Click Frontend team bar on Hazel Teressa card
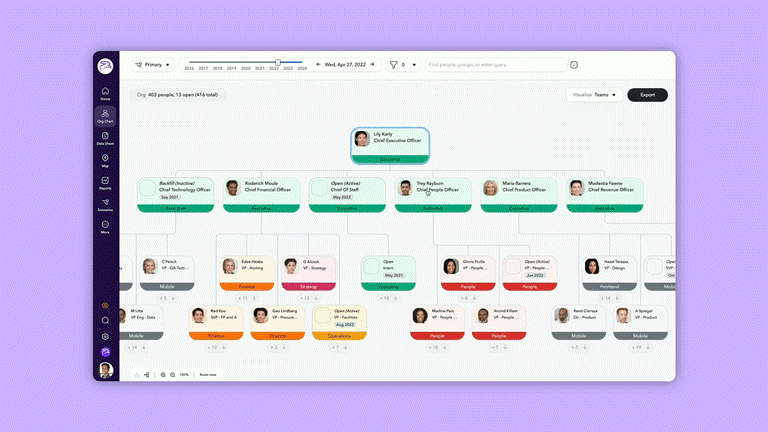 [x=609, y=287]
